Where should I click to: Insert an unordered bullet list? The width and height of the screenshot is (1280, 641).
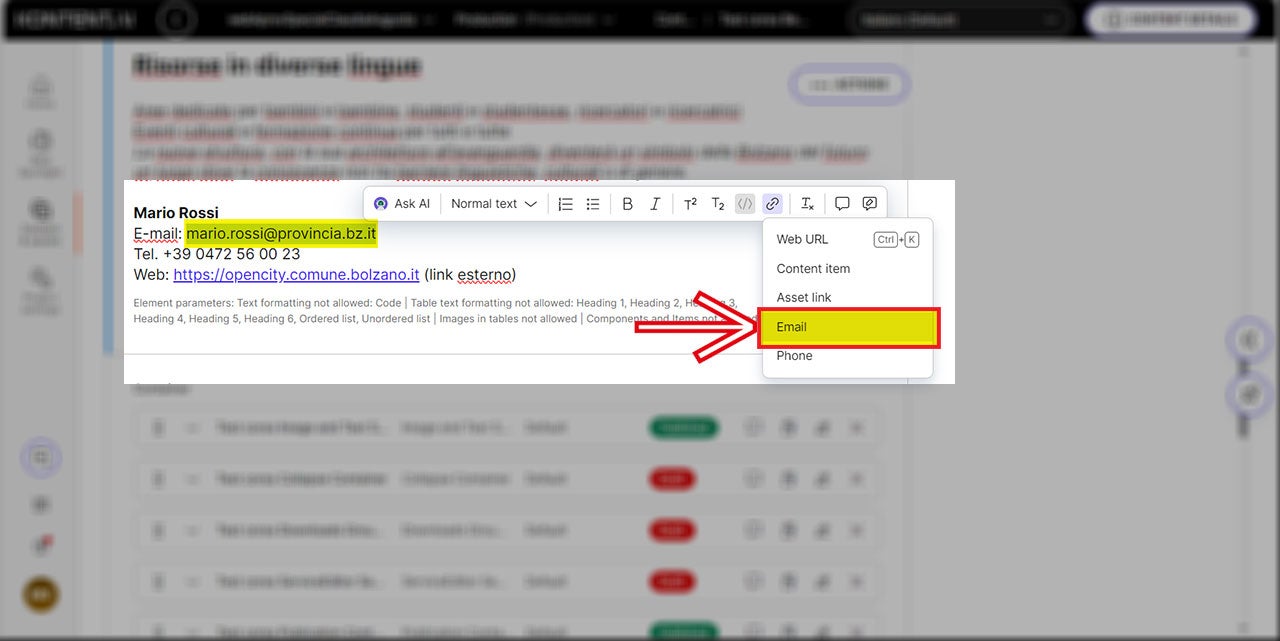click(593, 204)
